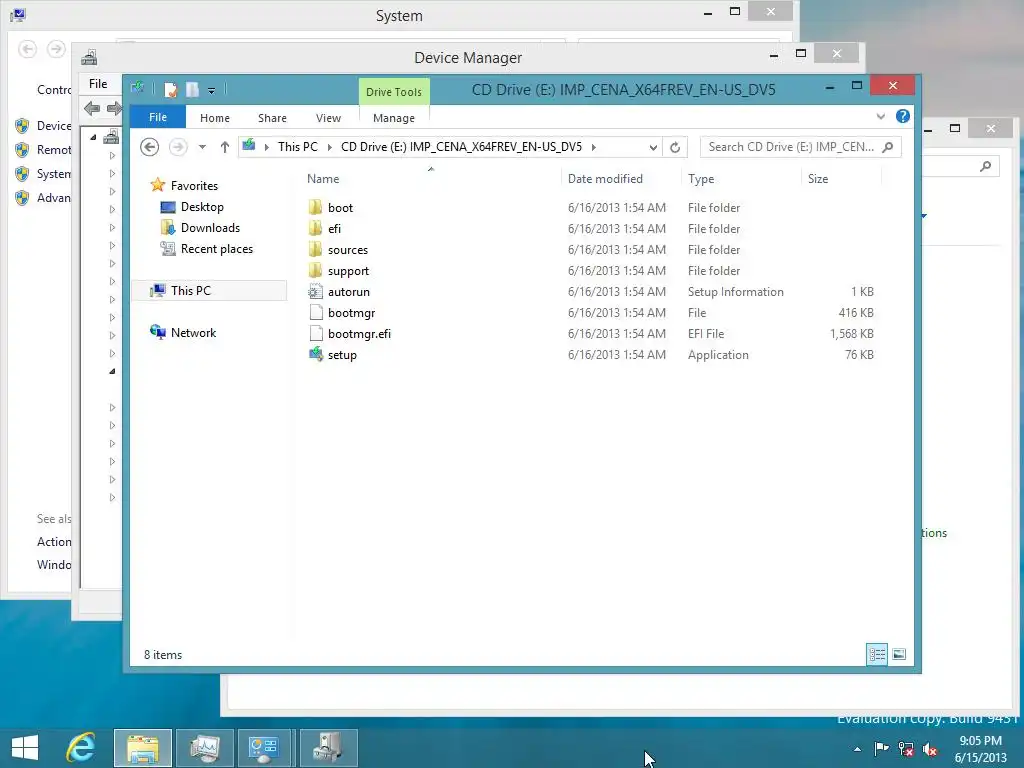Open the File ribbon tab
The width and height of the screenshot is (1024, 768).
click(x=158, y=117)
